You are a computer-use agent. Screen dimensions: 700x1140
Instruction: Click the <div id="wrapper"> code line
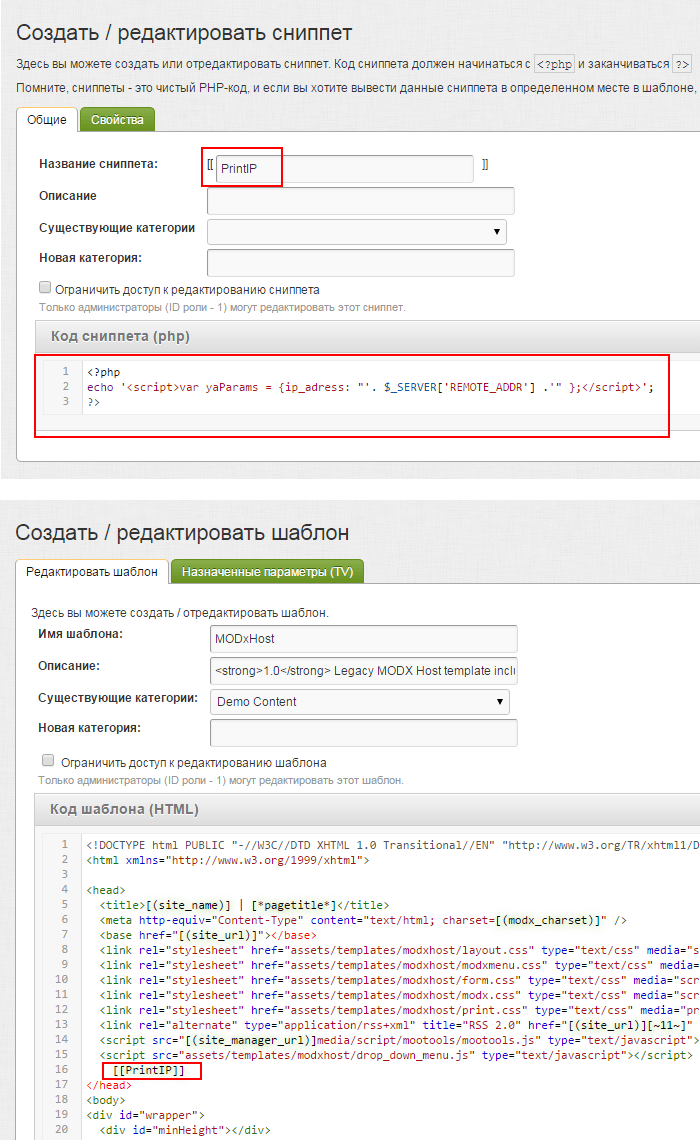(x=145, y=1115)
